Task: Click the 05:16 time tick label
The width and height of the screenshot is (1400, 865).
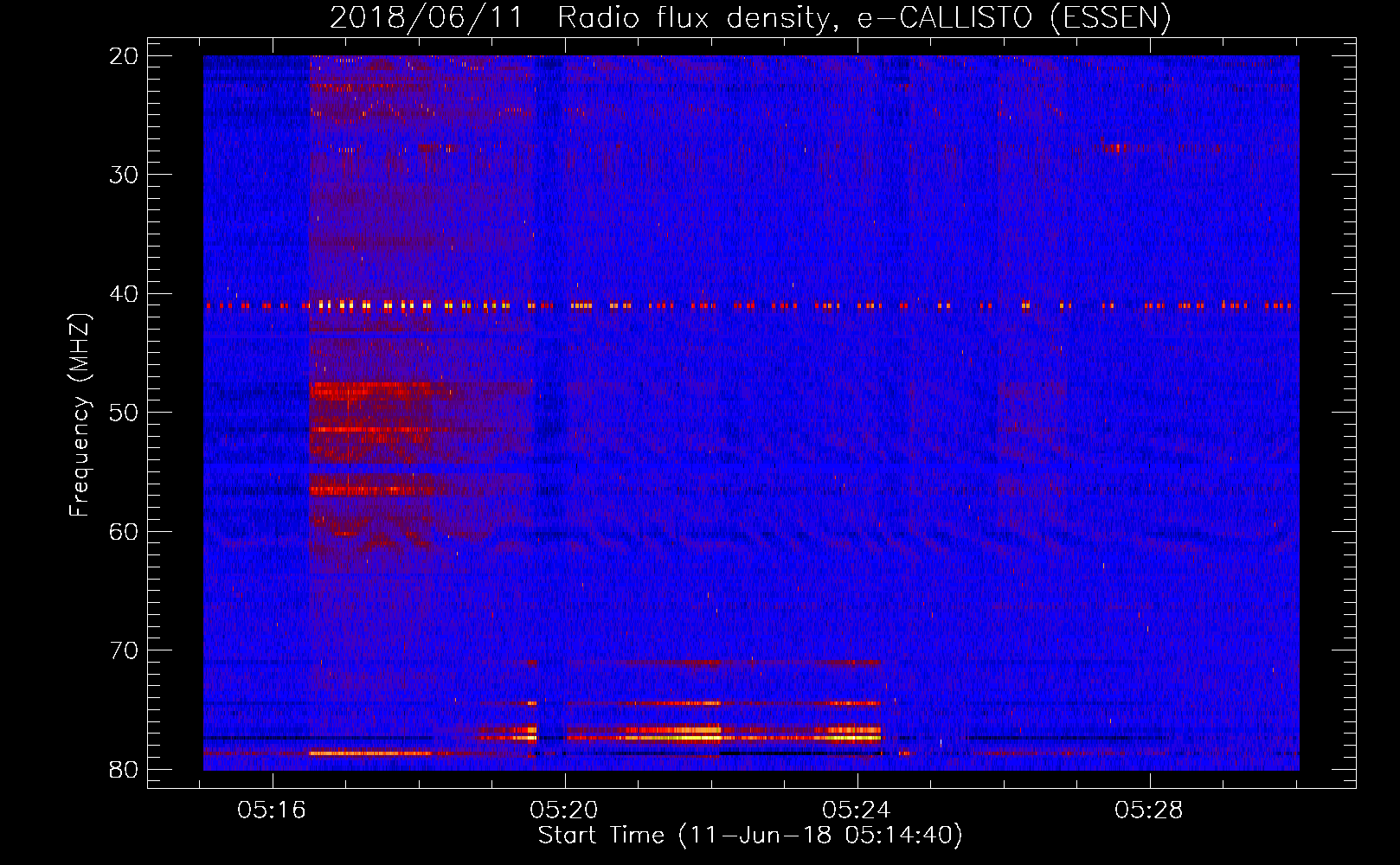Action: tap(273, 810)
